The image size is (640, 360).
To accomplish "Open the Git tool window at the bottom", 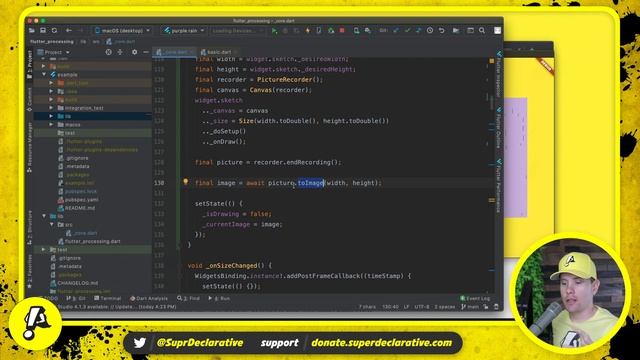I will point(76,298).
